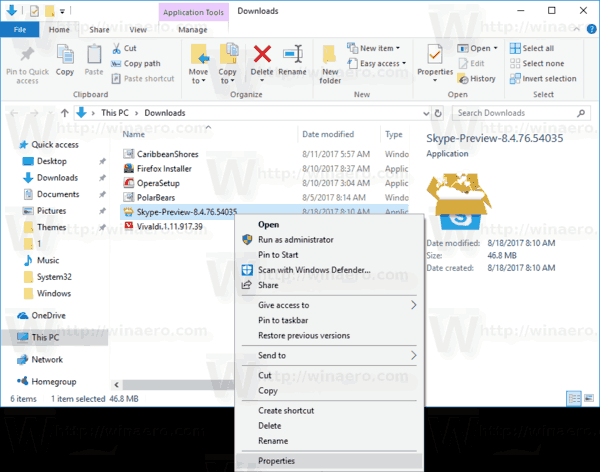Click the Back navigation arrow
Viewport: 600px width, 472px height.
point(14,113)
